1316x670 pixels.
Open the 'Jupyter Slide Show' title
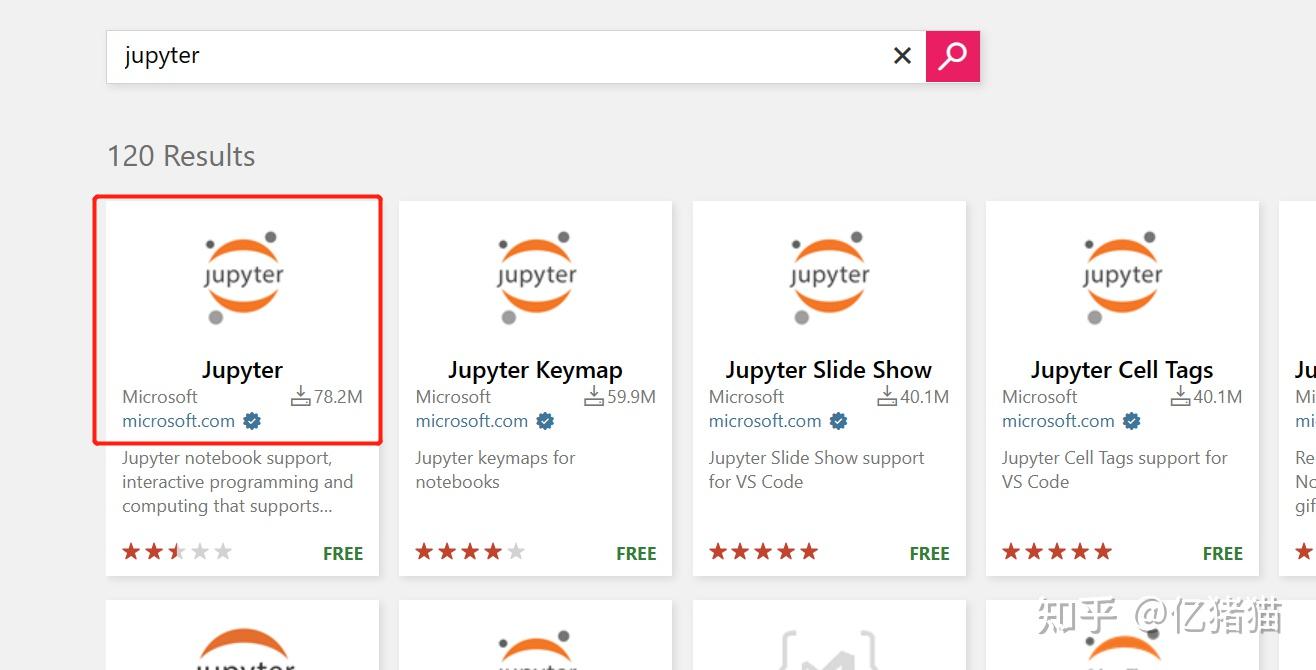coord(829,370)
